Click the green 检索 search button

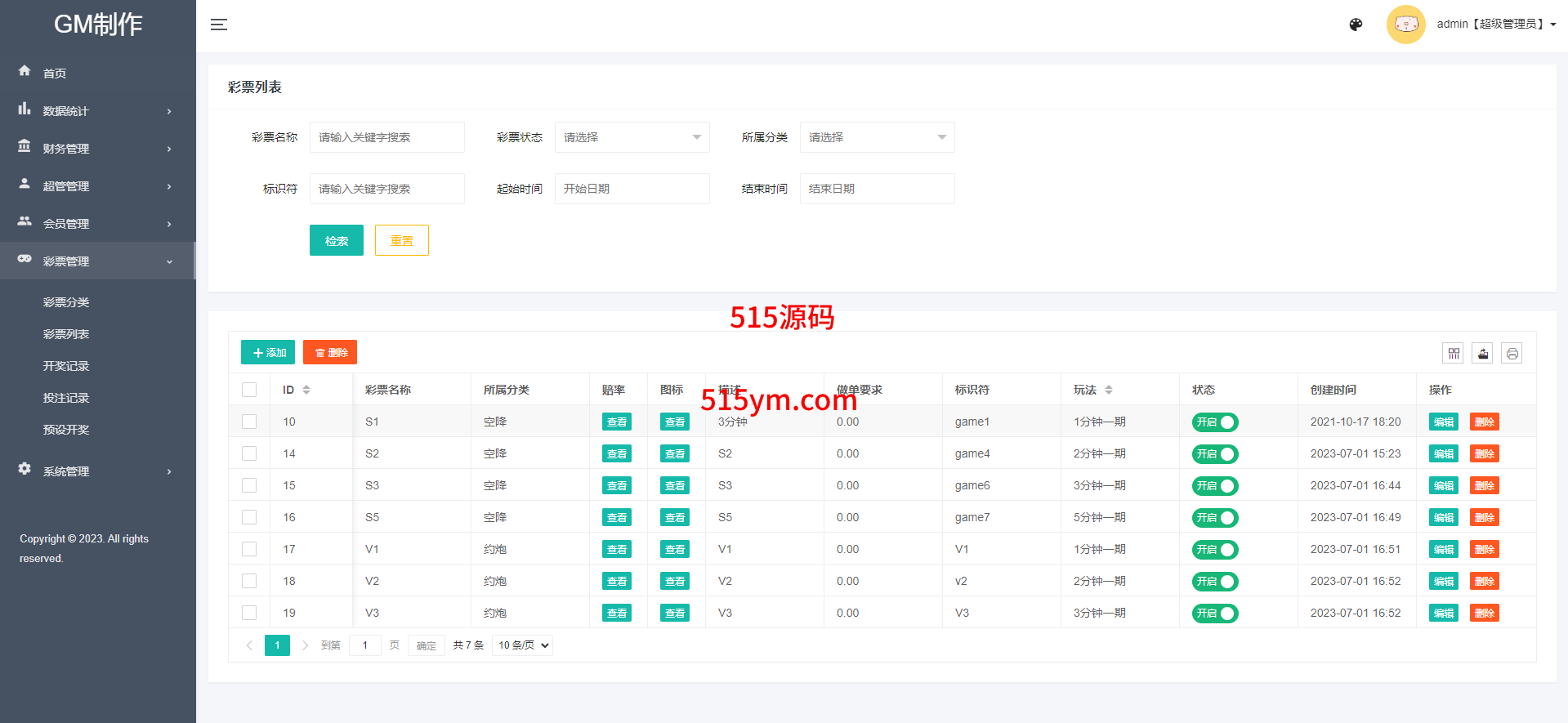(336, 241)
